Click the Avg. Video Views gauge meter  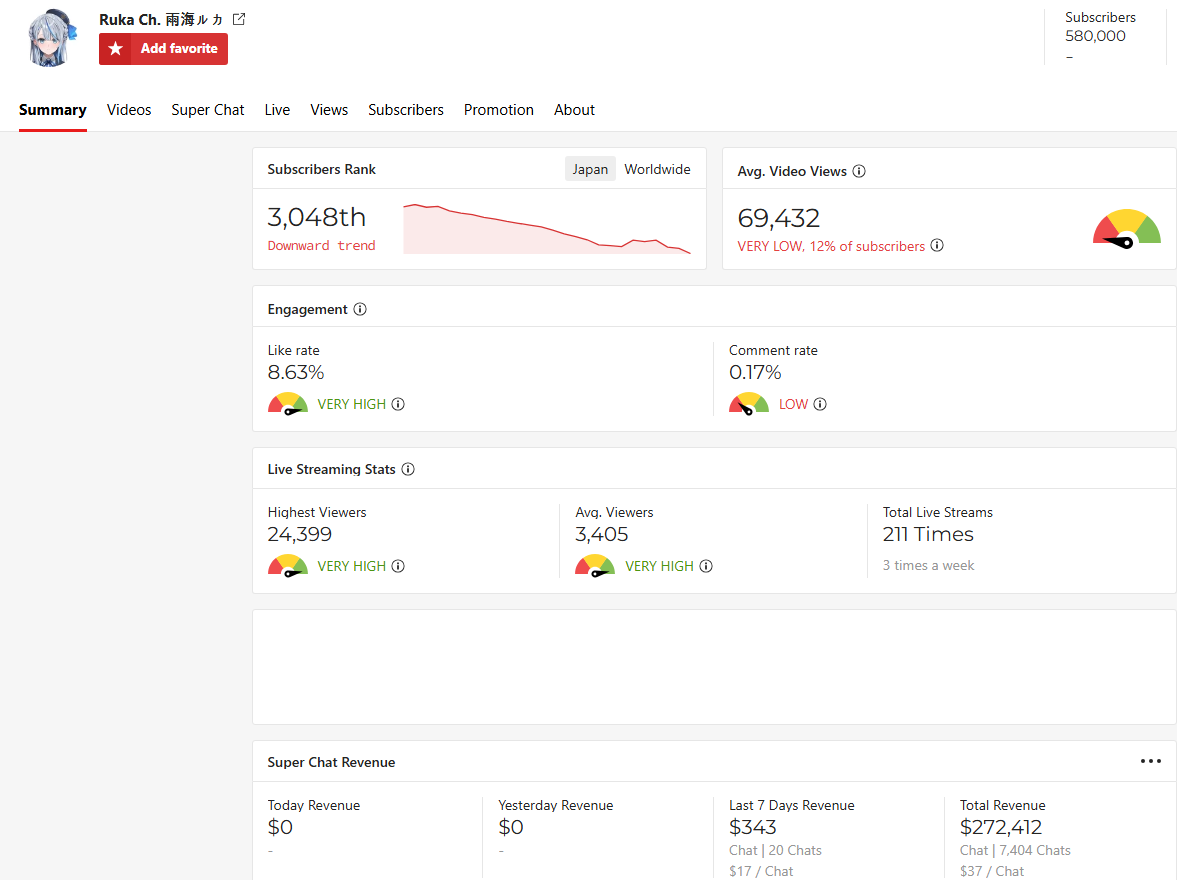1127,228
